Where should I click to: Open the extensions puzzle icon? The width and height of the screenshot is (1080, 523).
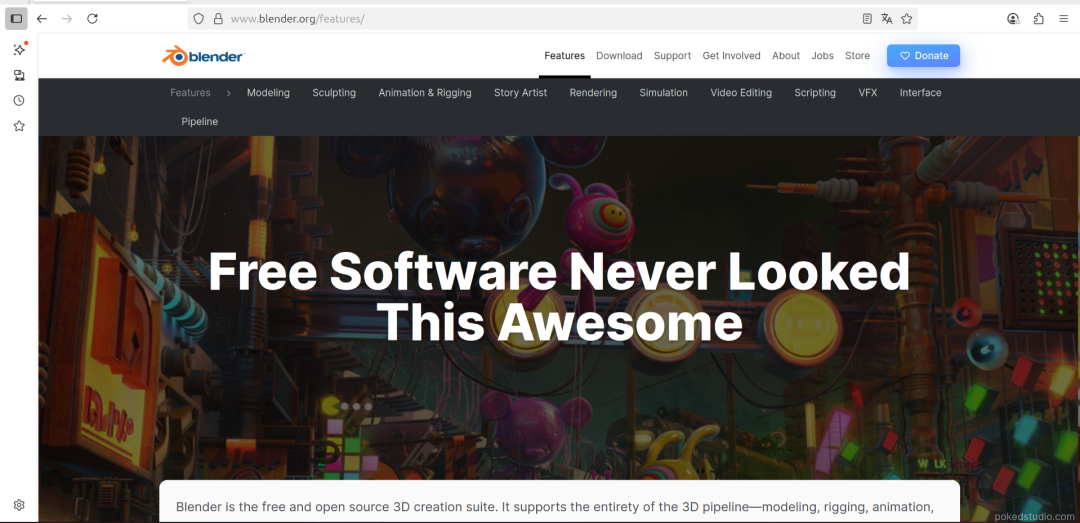tap(1038, 19)
